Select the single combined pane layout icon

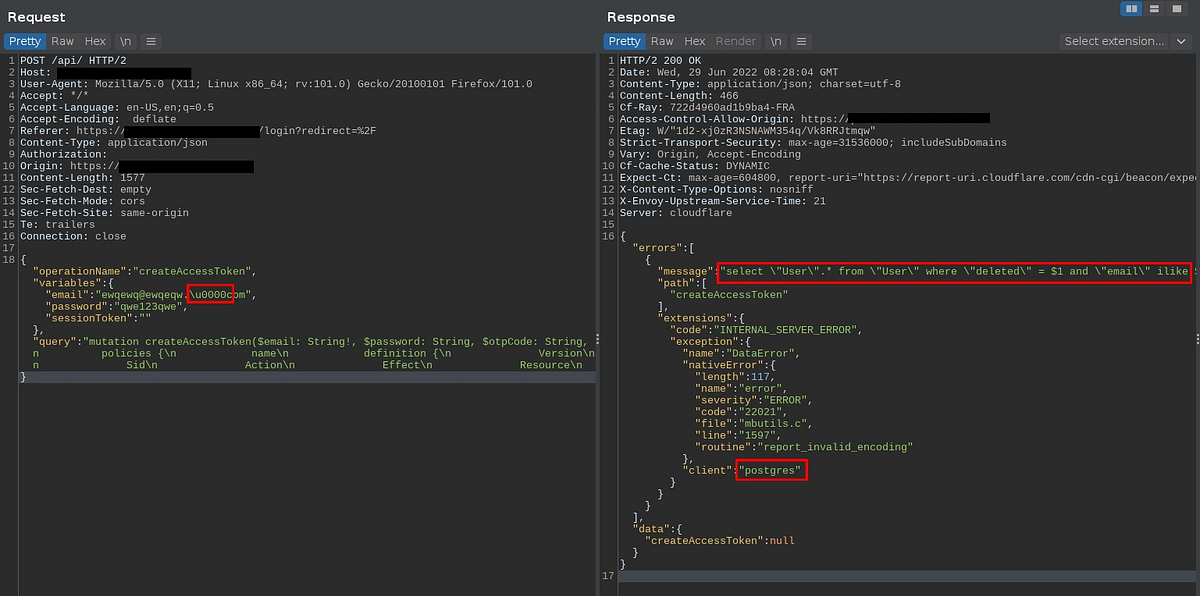click(x=1177, y=9)
